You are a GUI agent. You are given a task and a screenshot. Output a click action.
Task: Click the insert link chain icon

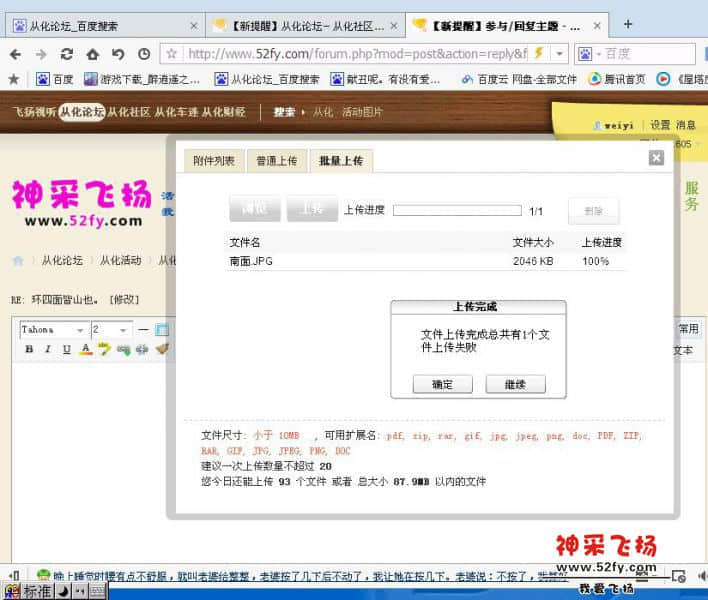click(x=123, y=349)
